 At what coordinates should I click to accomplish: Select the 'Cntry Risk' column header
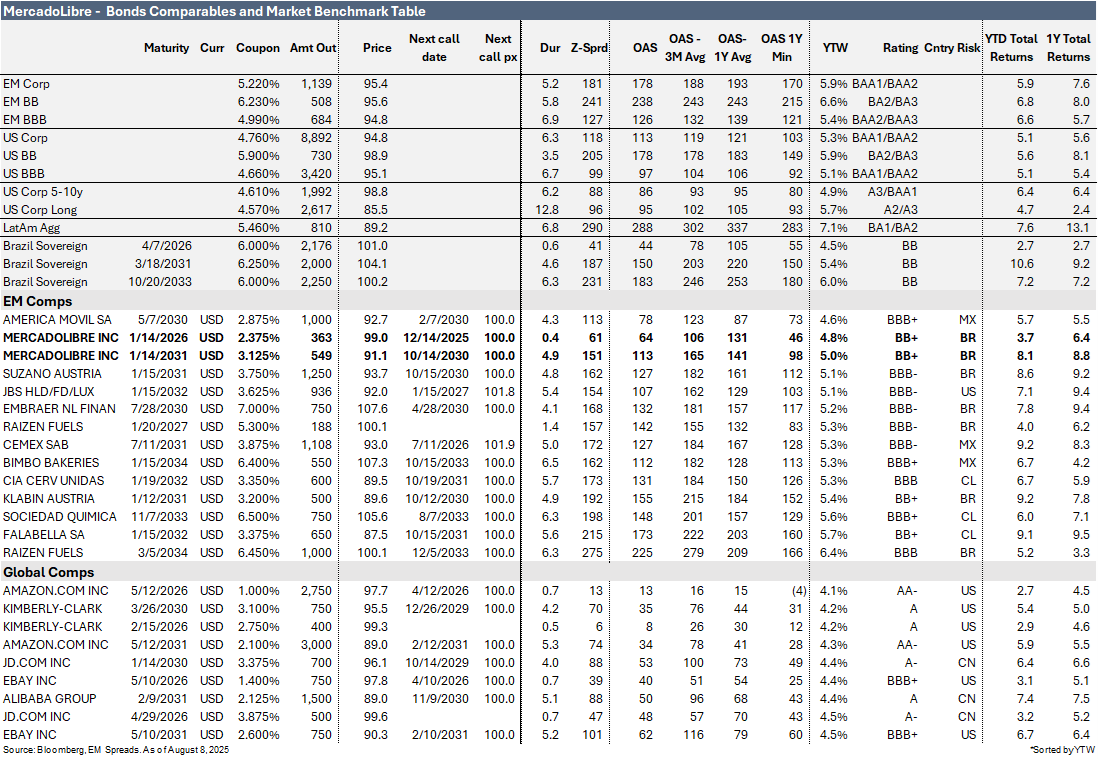(x=952, y=48)
